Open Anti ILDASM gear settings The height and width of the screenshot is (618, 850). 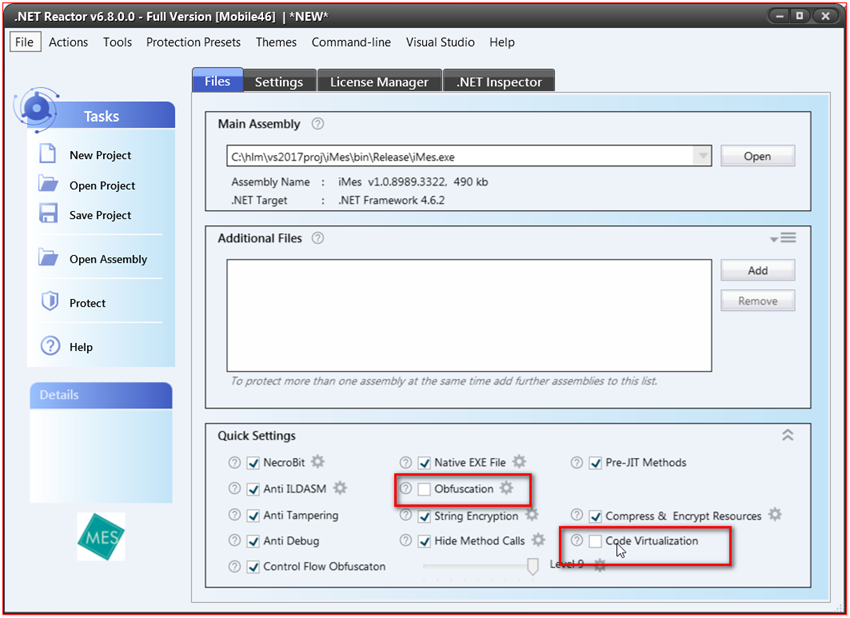(340, 488)
